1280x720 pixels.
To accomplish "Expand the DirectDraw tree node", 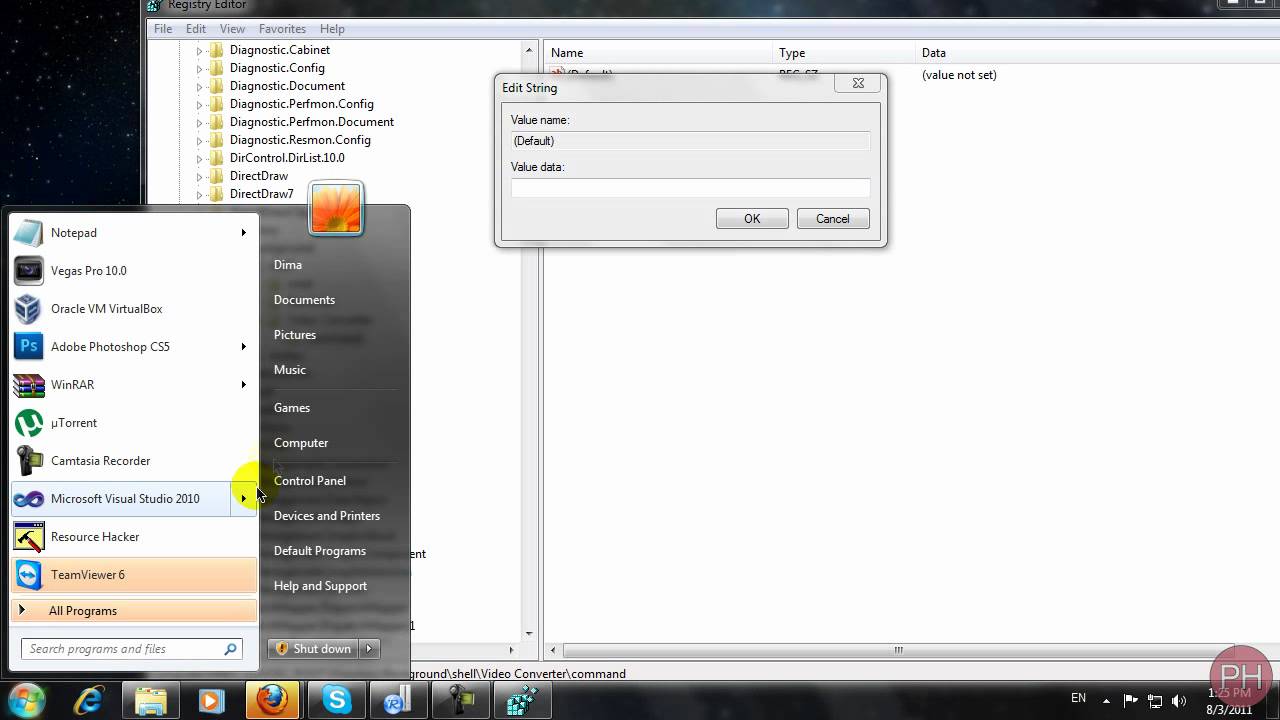I will click(199, 176).
